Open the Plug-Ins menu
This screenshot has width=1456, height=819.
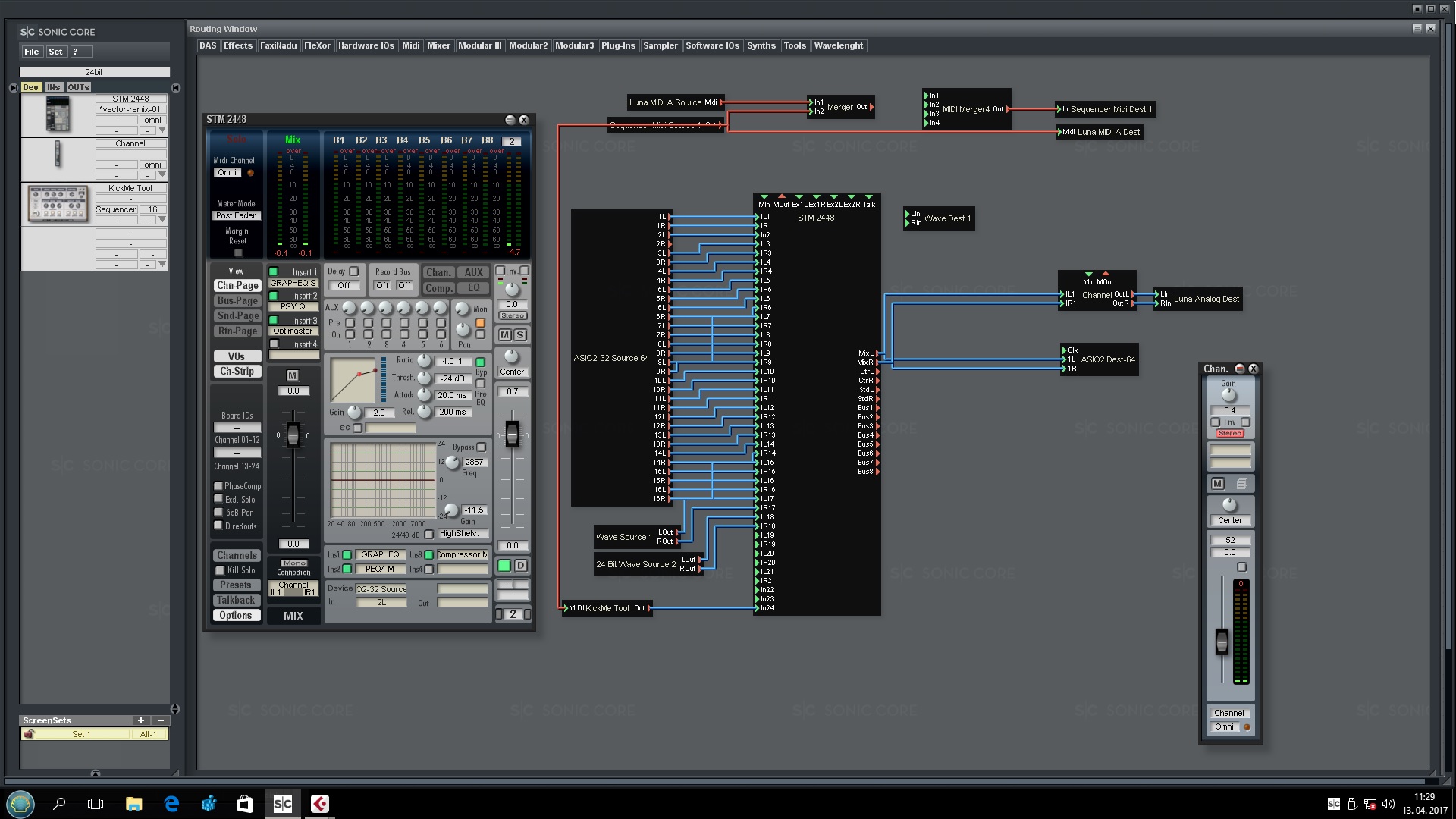[618, 45]
